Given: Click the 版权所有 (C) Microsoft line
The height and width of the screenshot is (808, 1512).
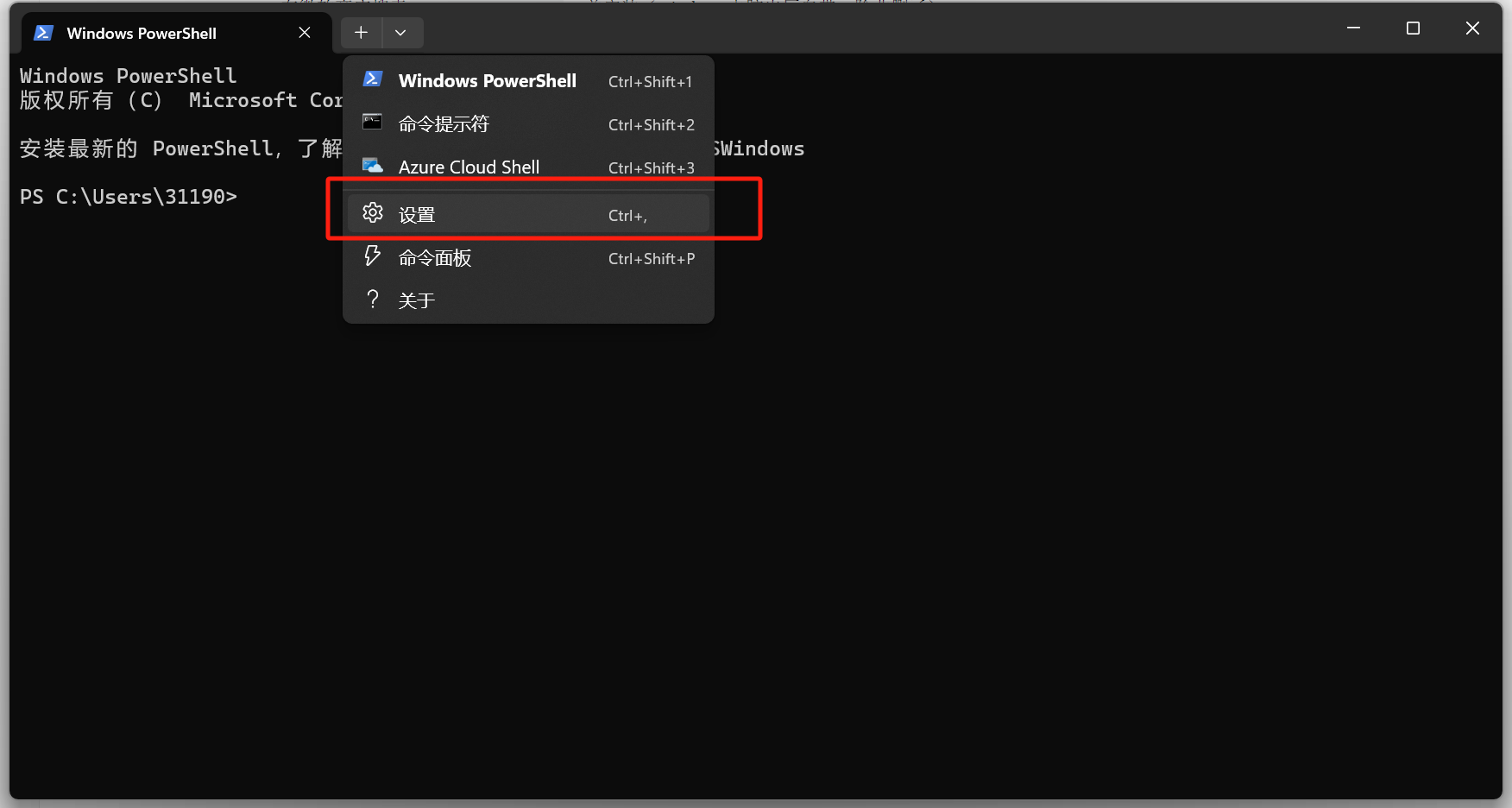Looking at the screenshot, I should point(181,100).
